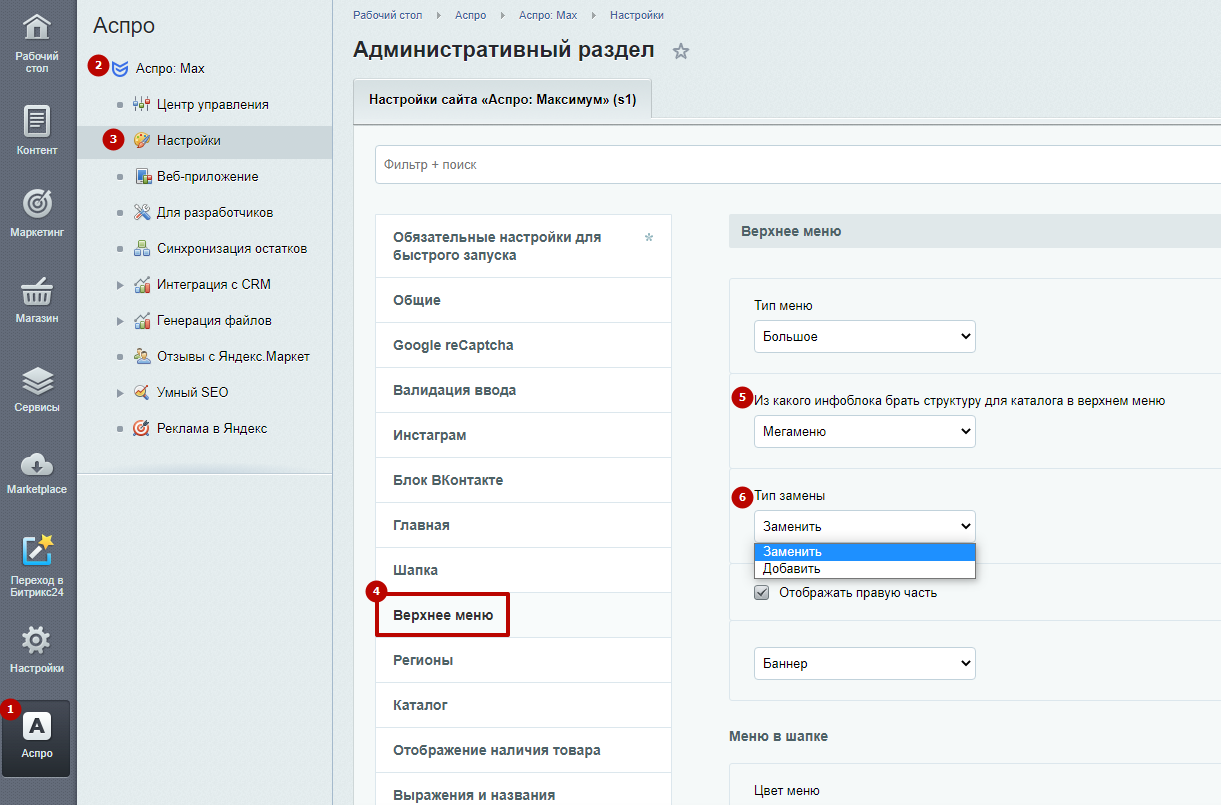The image size is (1221, 805).
Task: Open the Настройки gear icon in sidebar
Action: coord(37,640)
